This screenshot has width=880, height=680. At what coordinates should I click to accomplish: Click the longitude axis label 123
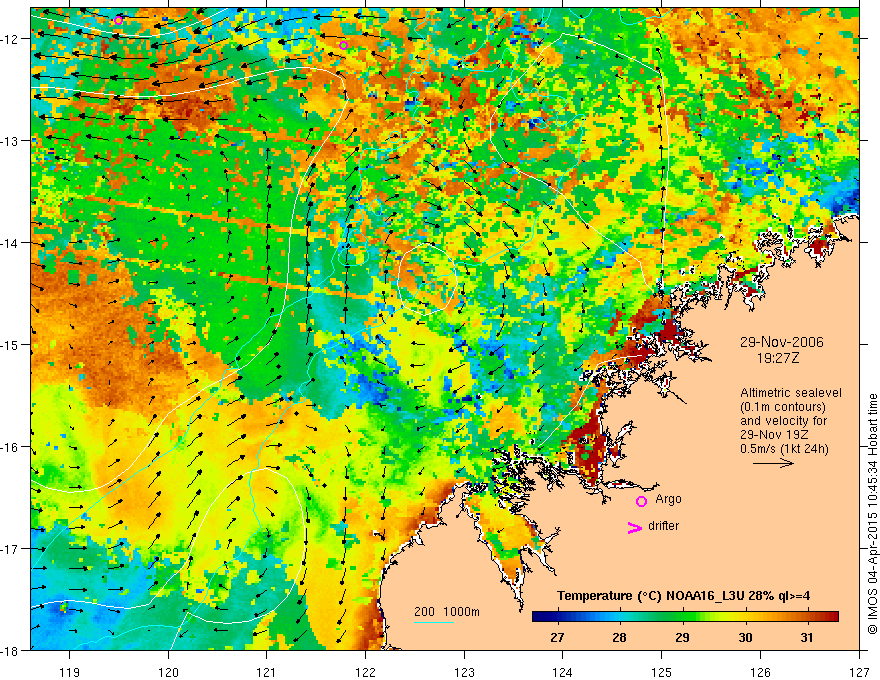[x=464, y=672]
